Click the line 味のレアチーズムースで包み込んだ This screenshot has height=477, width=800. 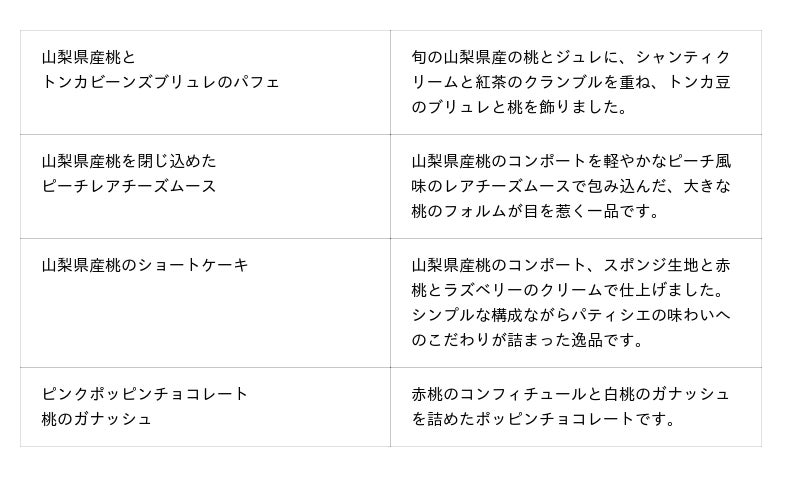[571, 186]
